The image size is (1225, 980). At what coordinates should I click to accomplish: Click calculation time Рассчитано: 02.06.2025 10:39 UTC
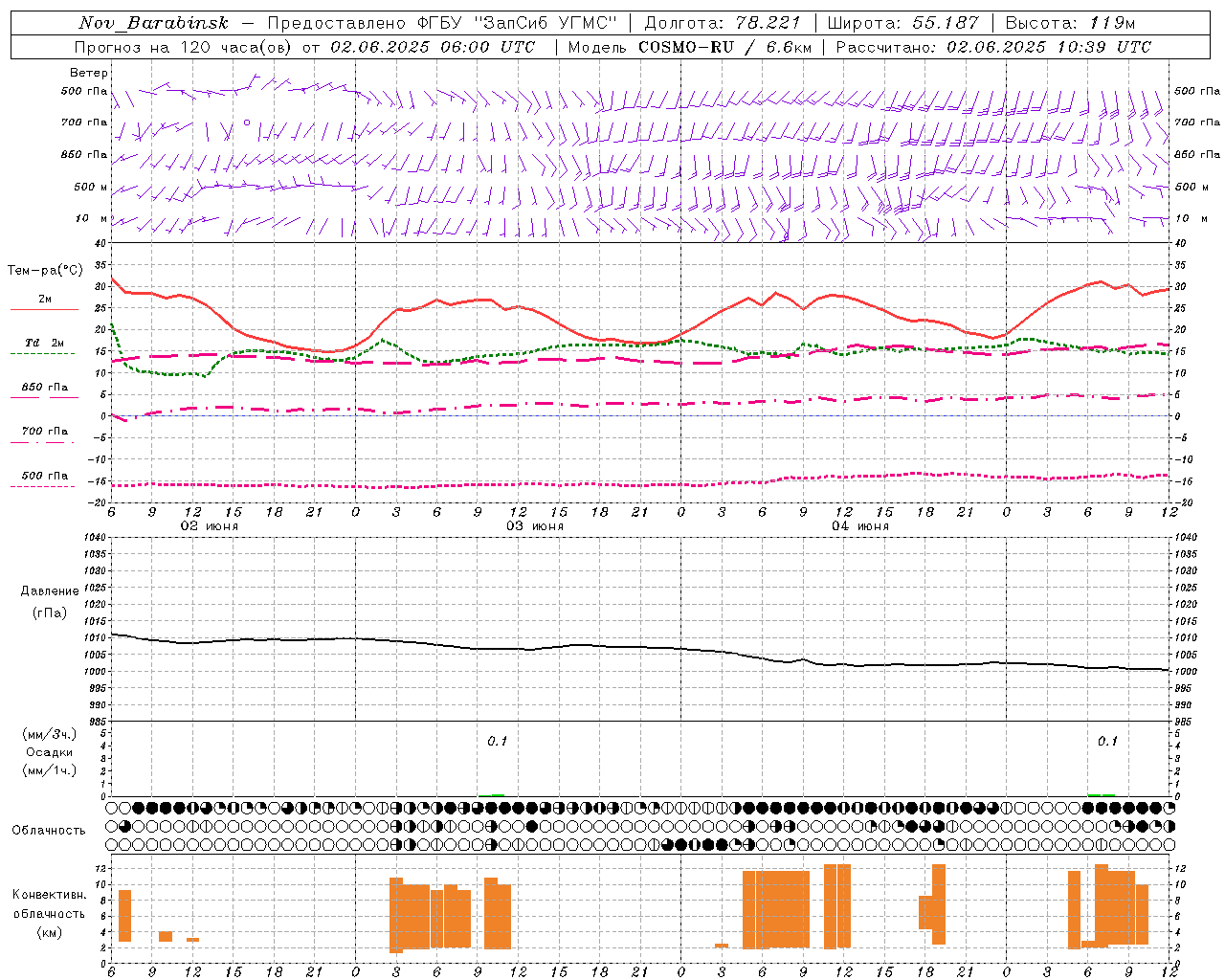click(993, 47)
